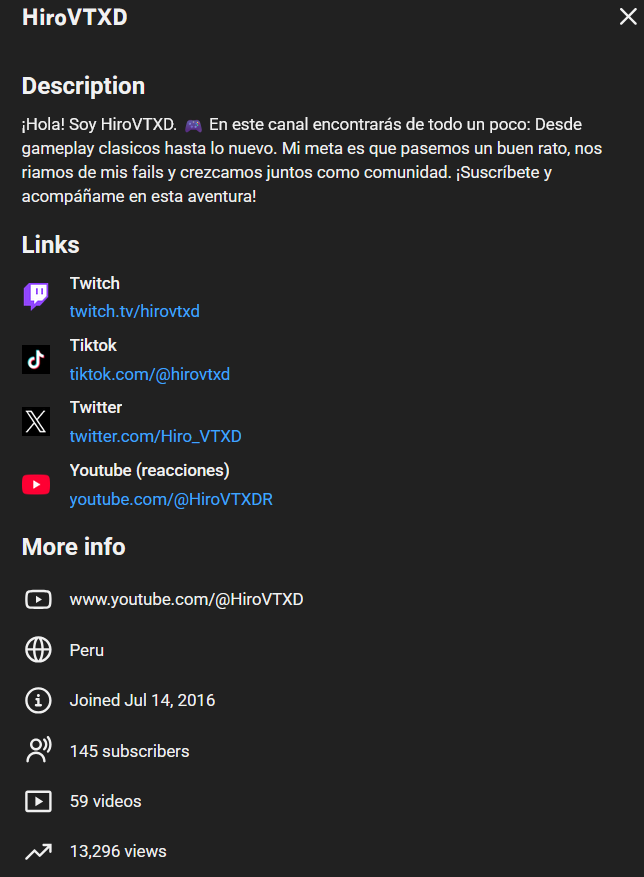Click the game controller emoji in description
The width and height of the screenshot is (644, 877).
point(193,125)
